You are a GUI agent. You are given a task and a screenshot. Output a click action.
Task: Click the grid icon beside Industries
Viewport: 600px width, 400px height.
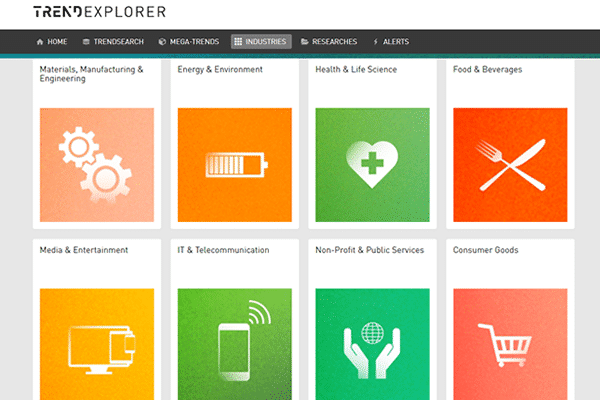pos(238,42)
